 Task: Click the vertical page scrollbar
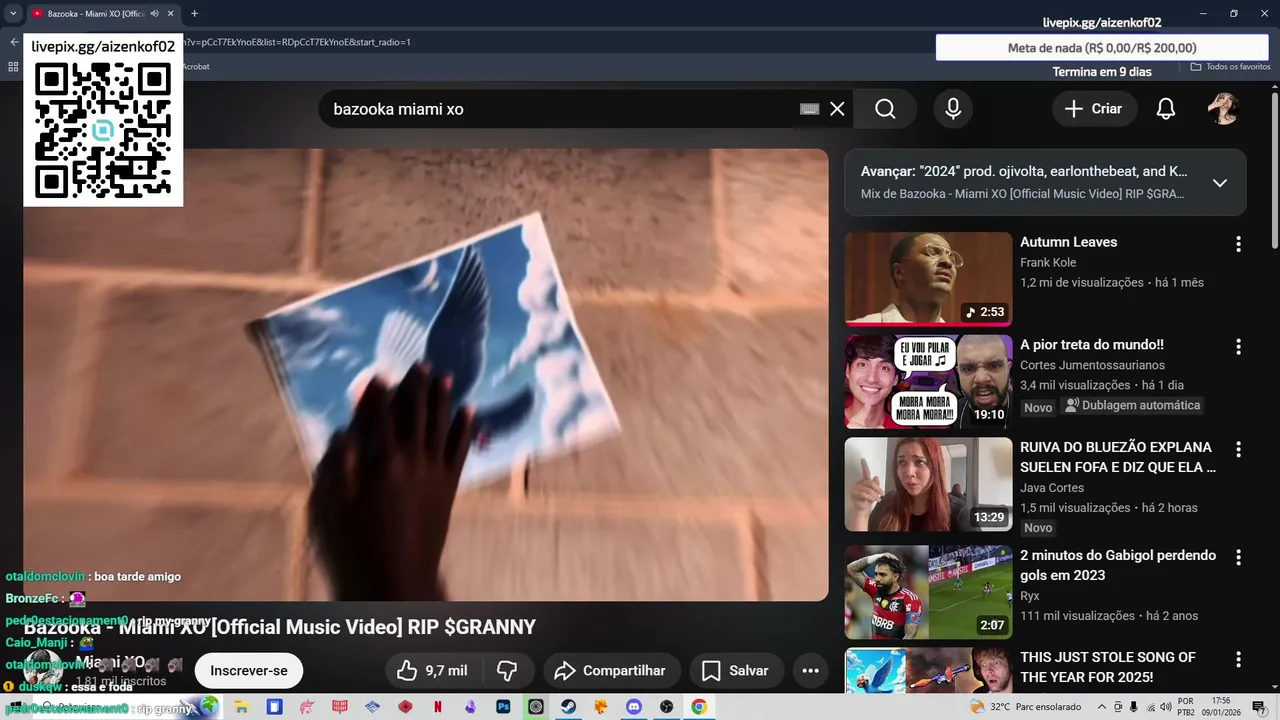(x=1275, y=170)
